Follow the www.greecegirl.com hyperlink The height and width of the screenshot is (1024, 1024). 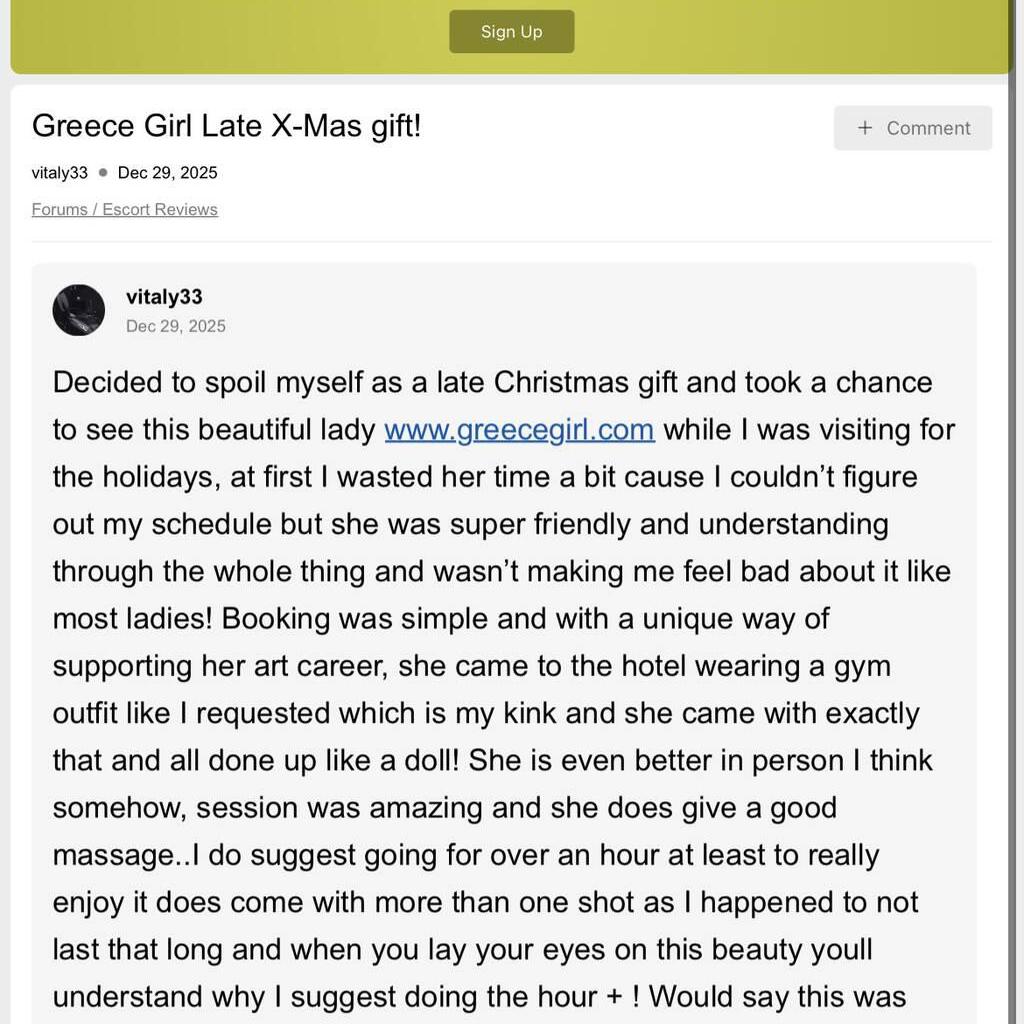(519, 430)
